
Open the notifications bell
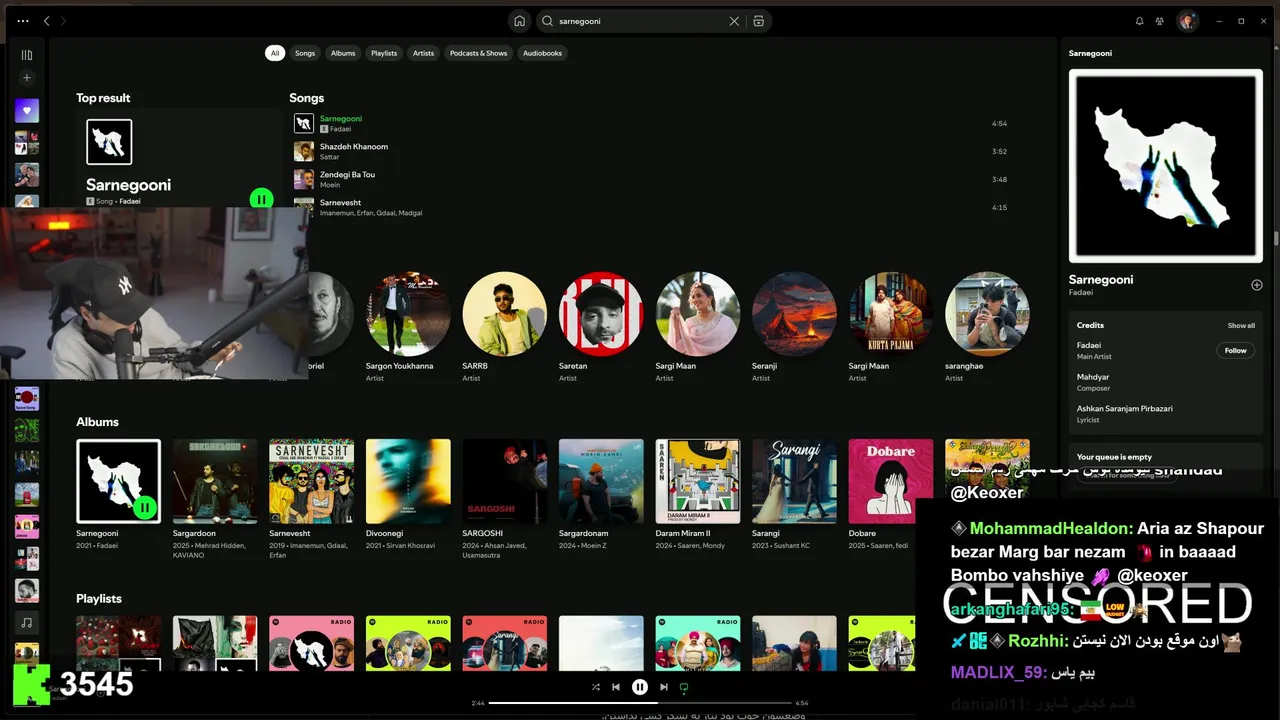click(1139, 21)
